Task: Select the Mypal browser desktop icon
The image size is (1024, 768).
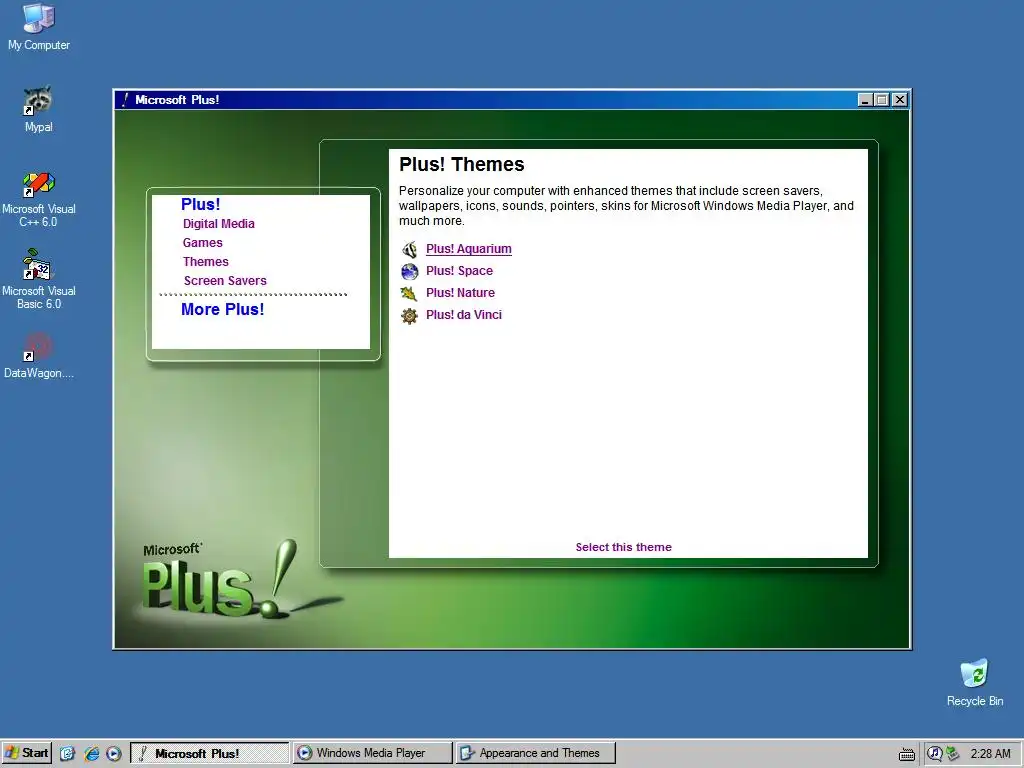Action: (39, 109)
